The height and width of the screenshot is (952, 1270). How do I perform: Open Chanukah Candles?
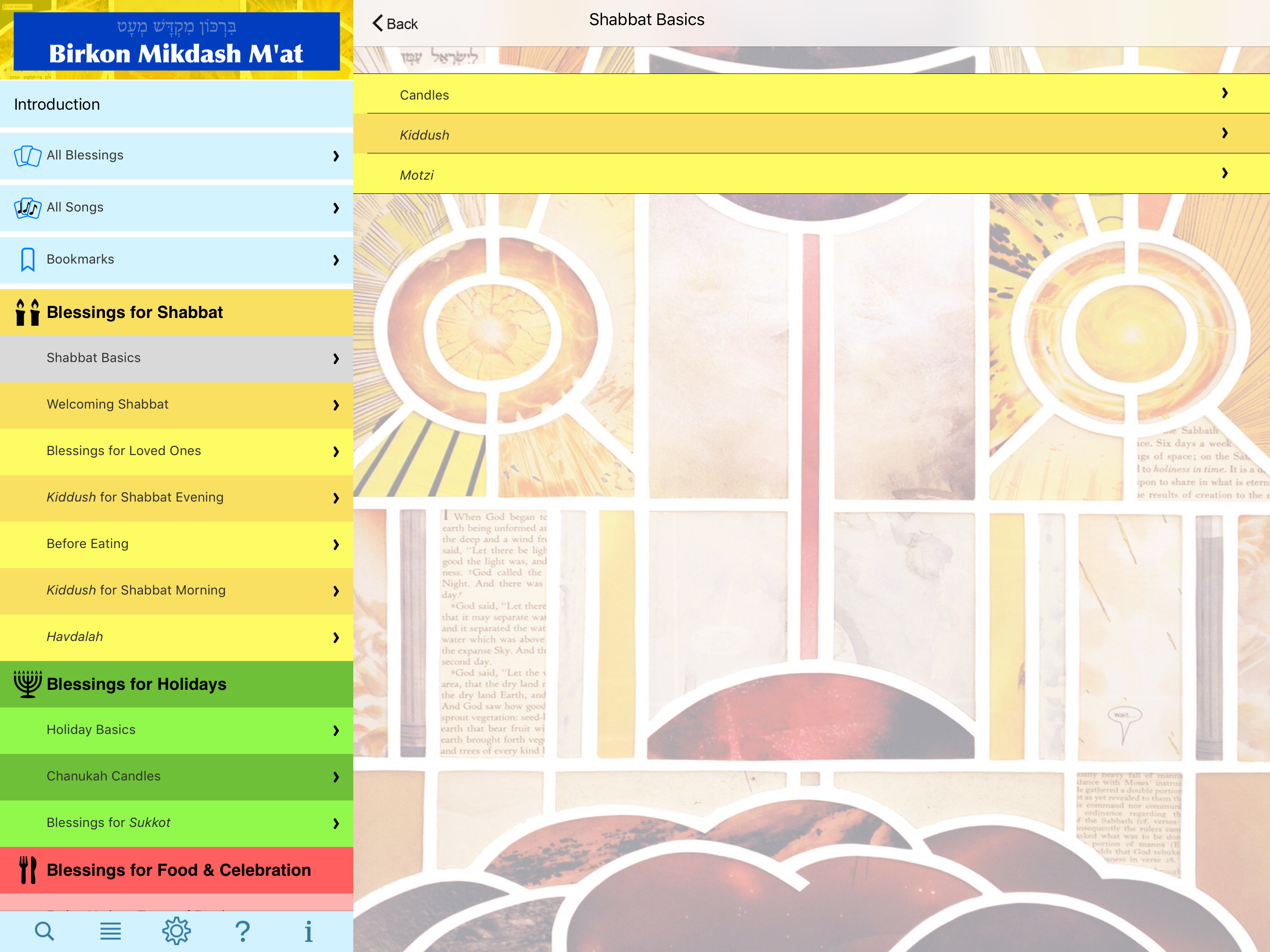(177, 777)
